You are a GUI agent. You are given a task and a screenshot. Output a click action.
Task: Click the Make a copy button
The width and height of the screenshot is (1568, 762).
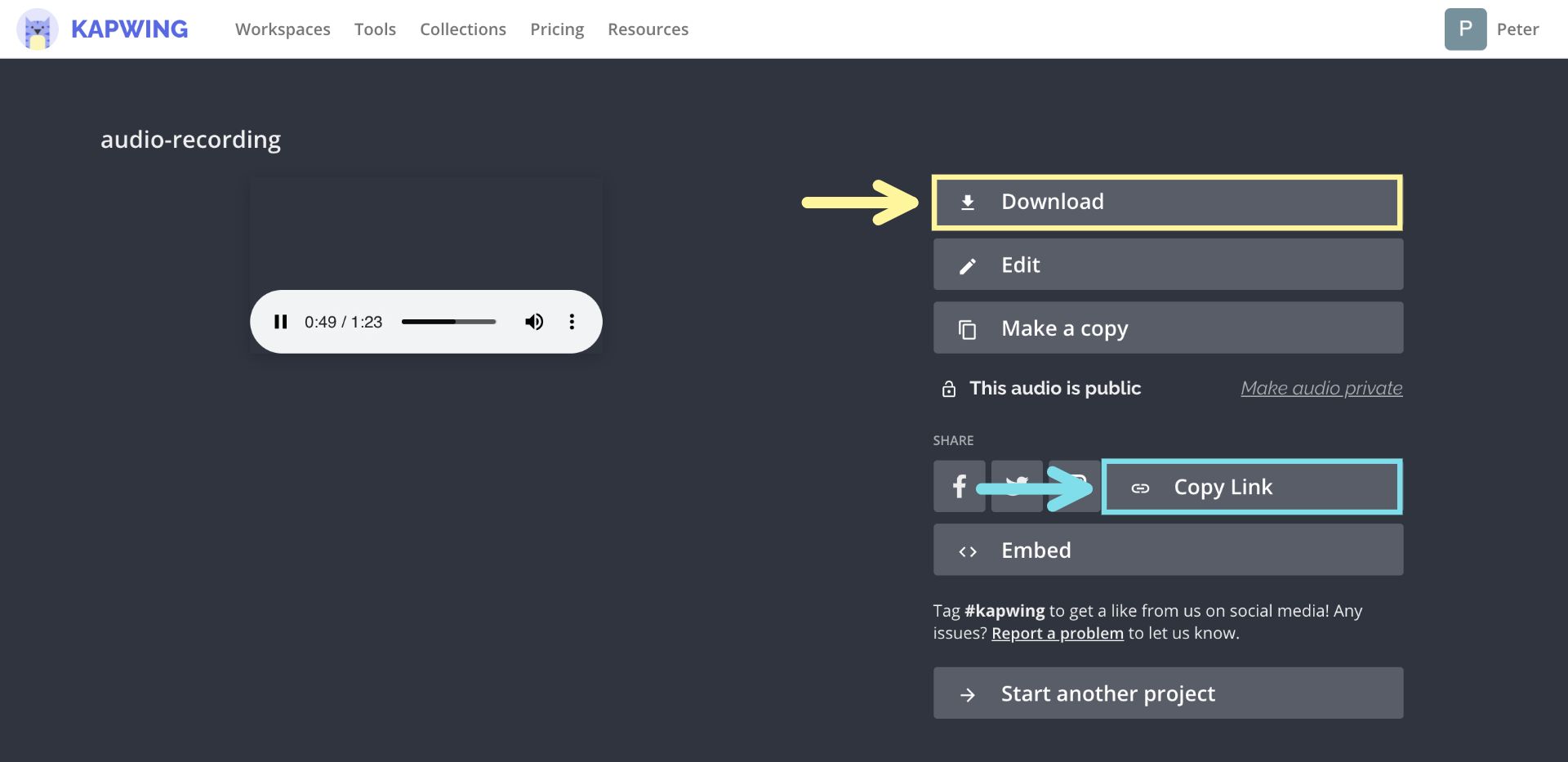click(1167, 328)
